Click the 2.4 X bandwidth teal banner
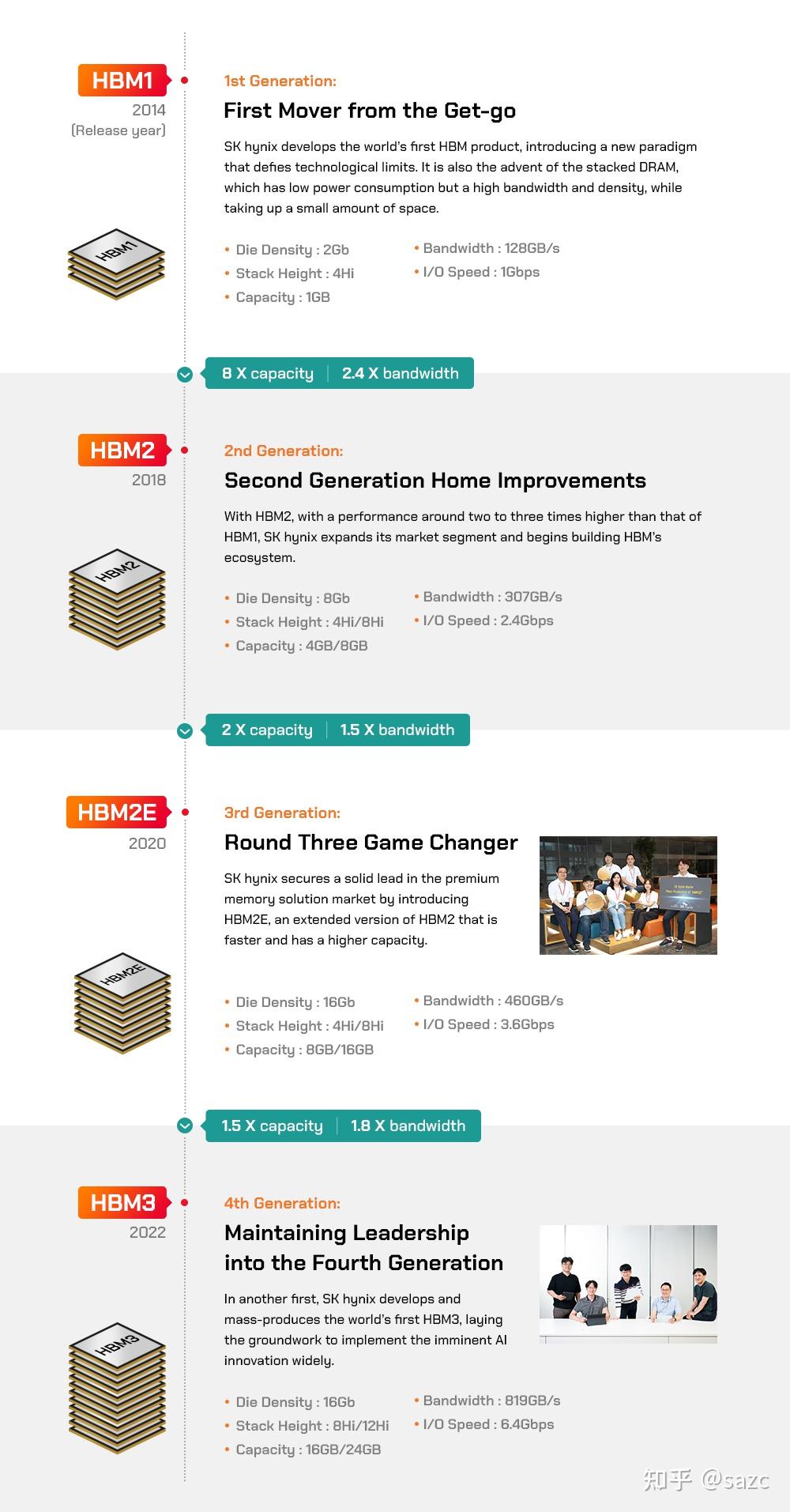 pos(400,373)
